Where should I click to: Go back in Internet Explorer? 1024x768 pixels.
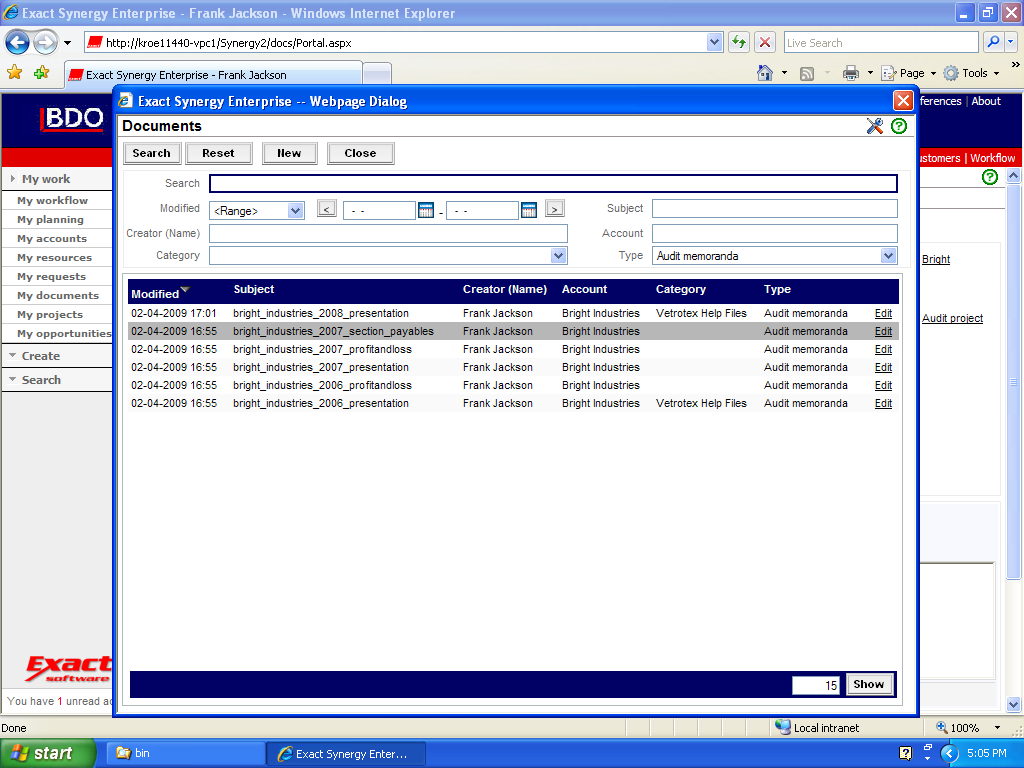pyautogui.click(x=18, y=43)
